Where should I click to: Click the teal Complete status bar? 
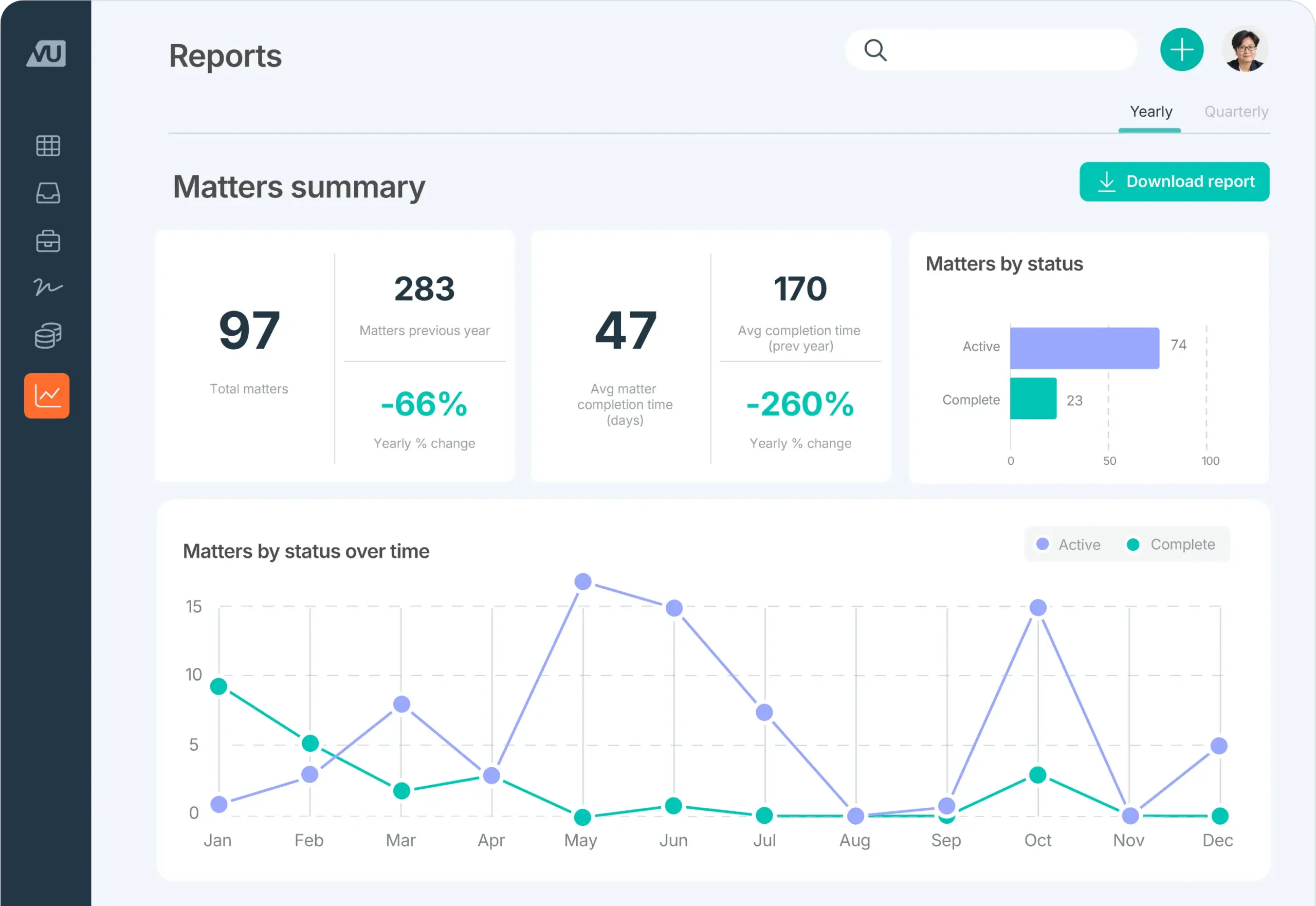[x=1033, y=398]
